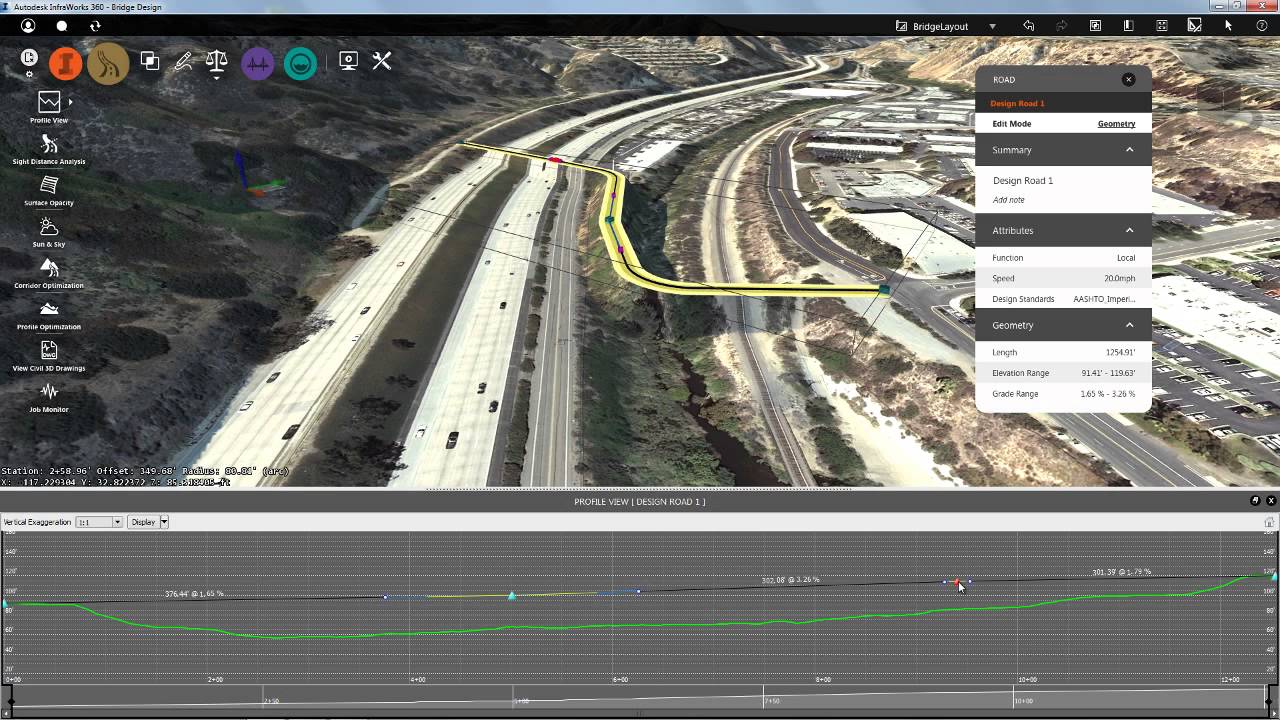Click the proposals stacked squares icon in top bar
This screenshot has height=720, width=1280.
click(x=1095, y=26)
